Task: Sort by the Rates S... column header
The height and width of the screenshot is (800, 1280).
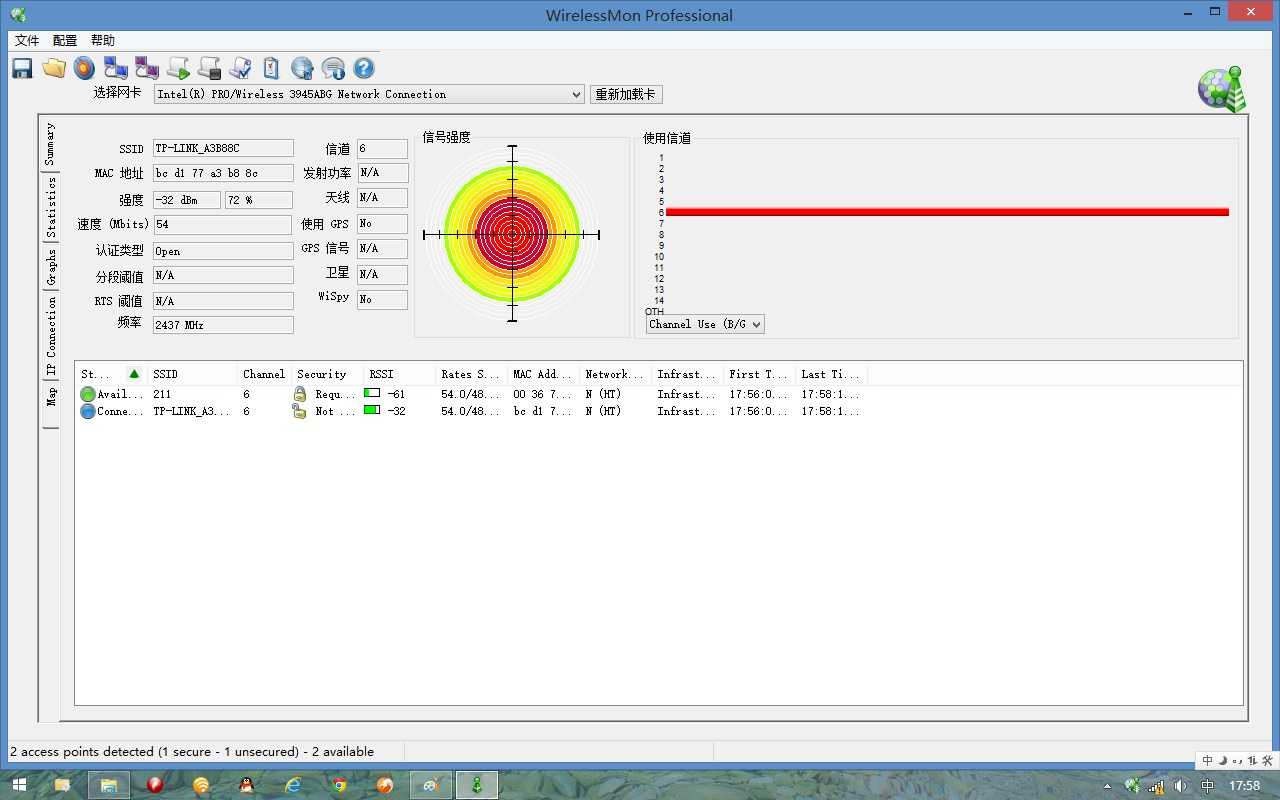Action: coord(471,374)
